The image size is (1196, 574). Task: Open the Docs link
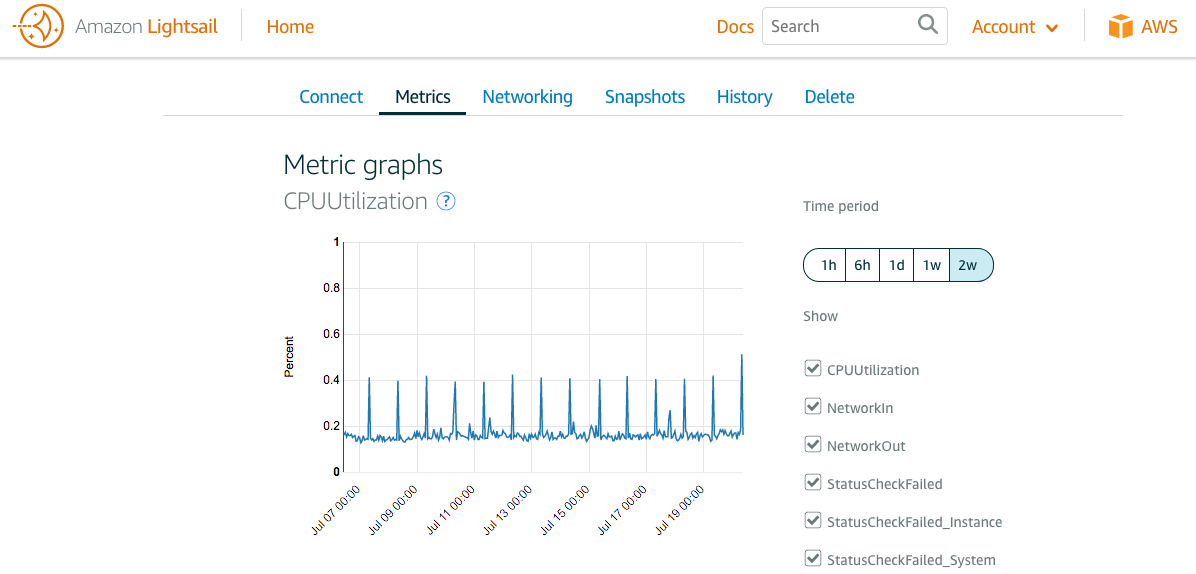click(735, 27)
